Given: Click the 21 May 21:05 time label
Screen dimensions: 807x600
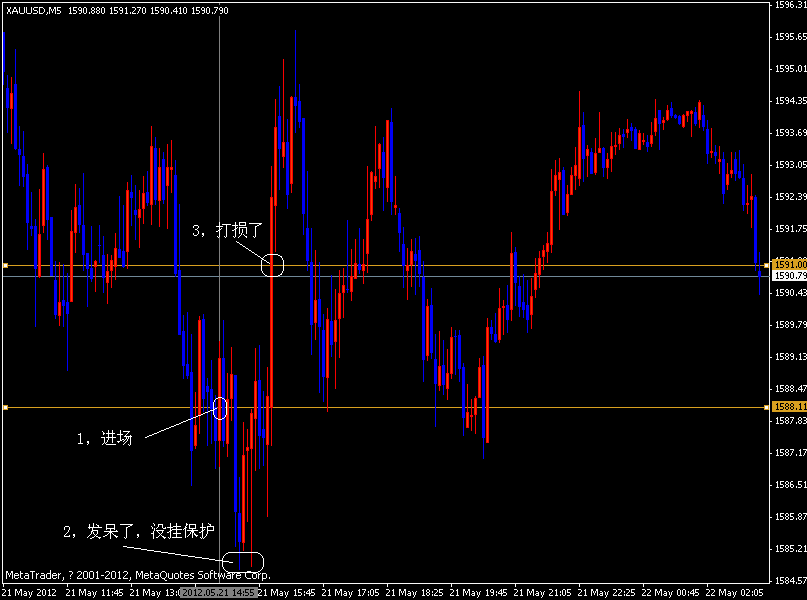Looking at the screenshot, I should coord(543,592).
